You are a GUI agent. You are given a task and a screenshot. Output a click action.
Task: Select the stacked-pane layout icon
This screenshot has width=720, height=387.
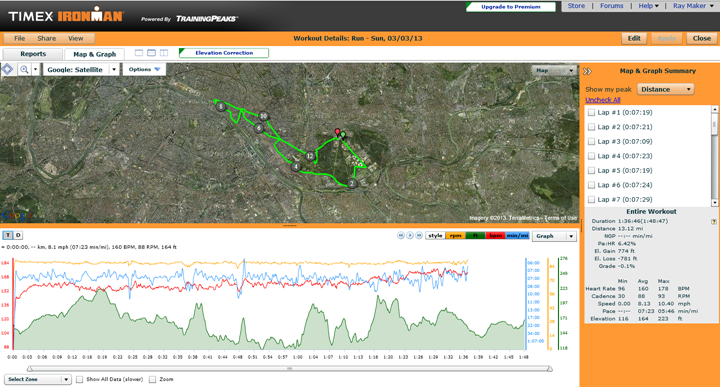pyautogui.click(x=151, y=53)
